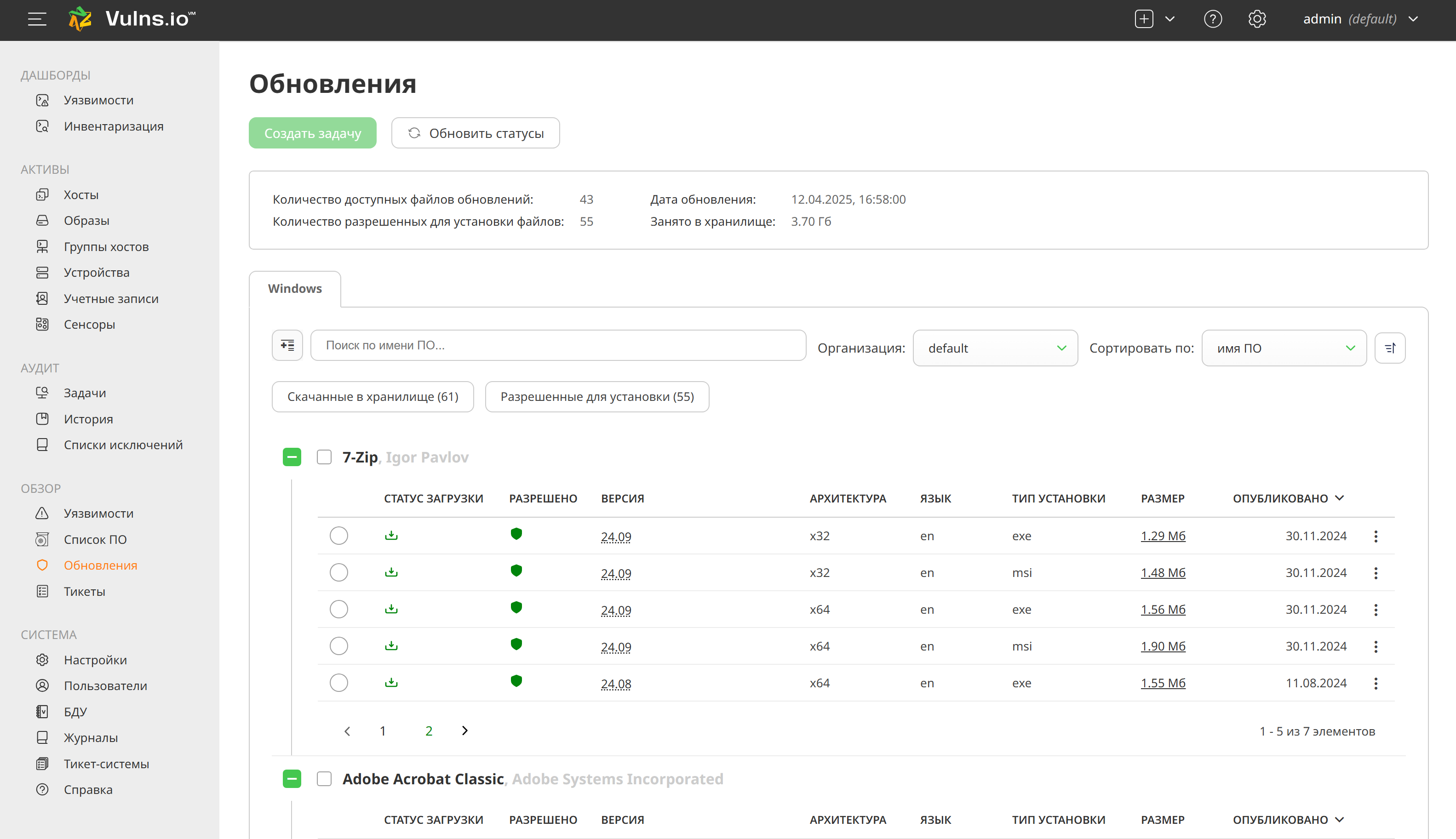Click download status icon of first 7-Zip row

pos(391,535)
